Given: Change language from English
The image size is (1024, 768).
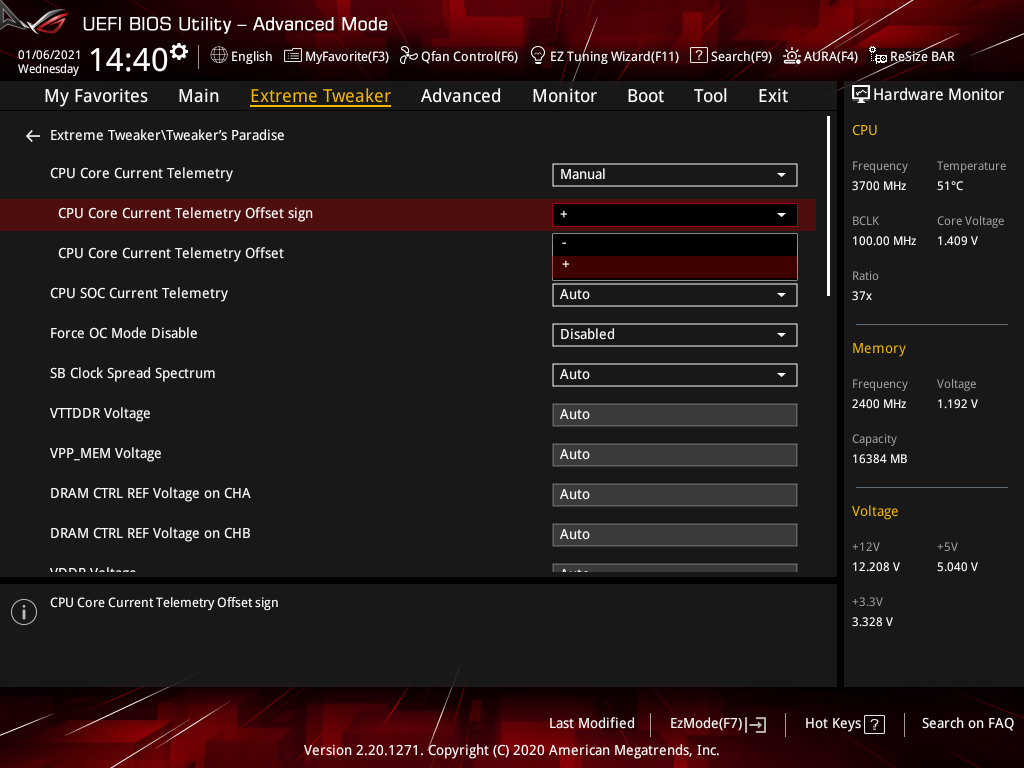Looking at the screenshot, I should [251, 56].
